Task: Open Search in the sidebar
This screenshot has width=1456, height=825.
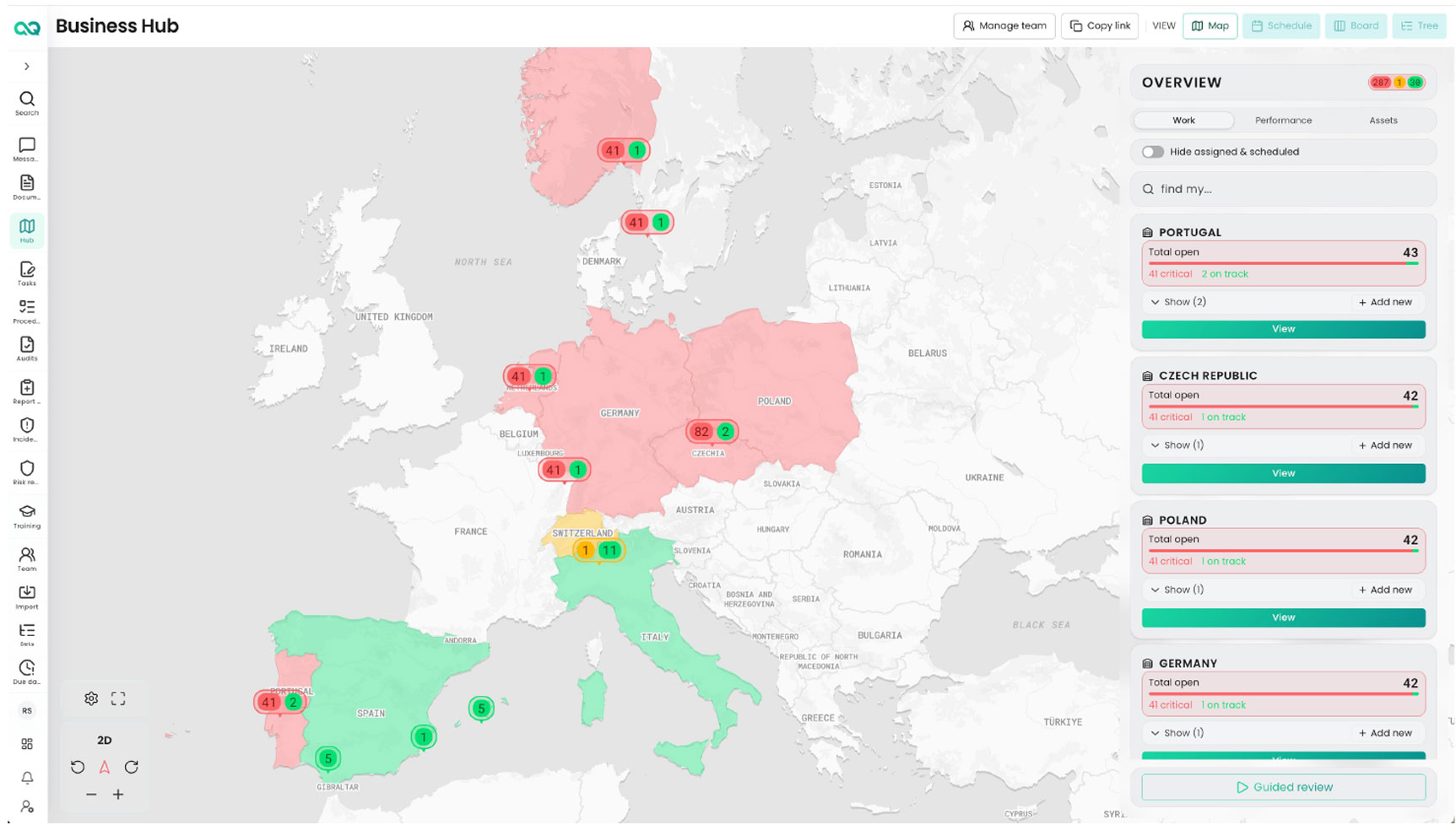Action: 27,103
